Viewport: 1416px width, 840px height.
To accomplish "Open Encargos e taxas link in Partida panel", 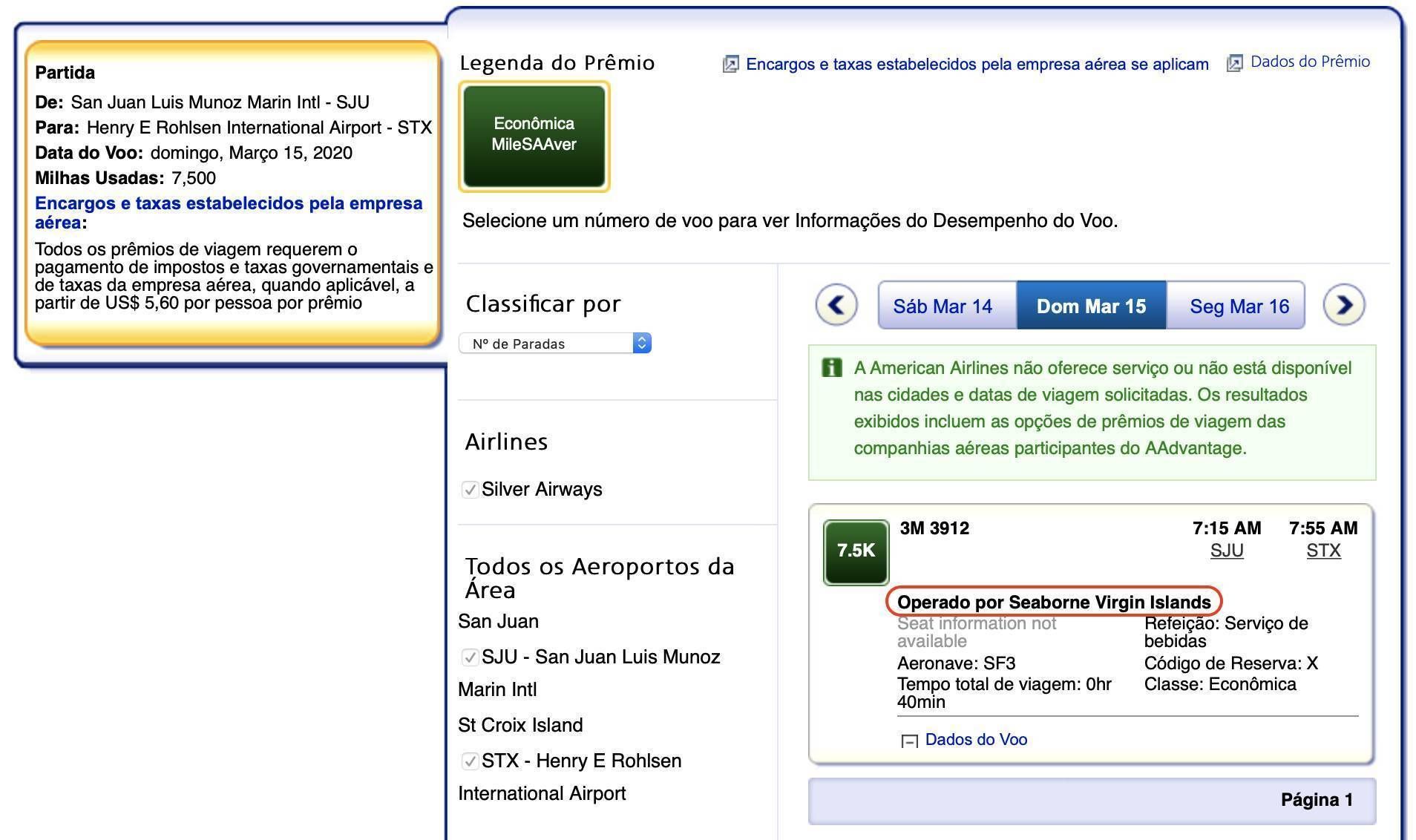I will tap(229, 213).
